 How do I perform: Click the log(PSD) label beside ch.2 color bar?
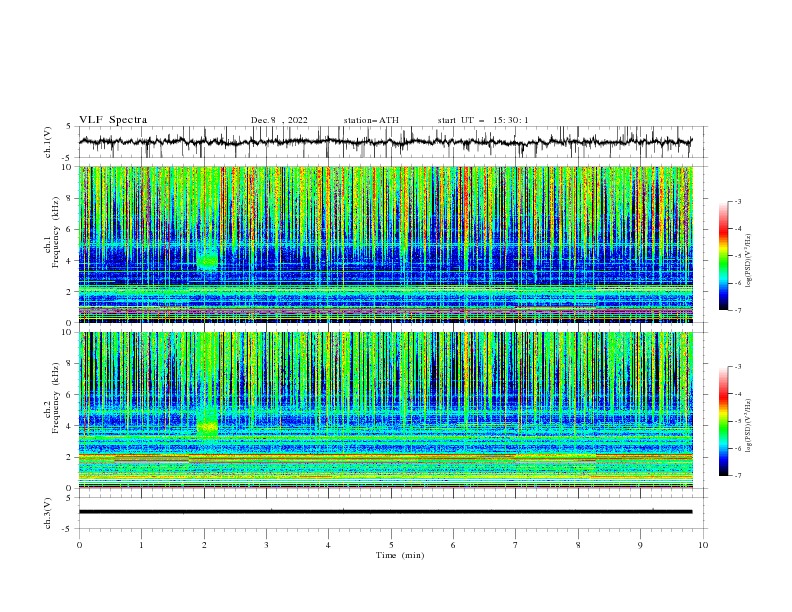point(748,426)
